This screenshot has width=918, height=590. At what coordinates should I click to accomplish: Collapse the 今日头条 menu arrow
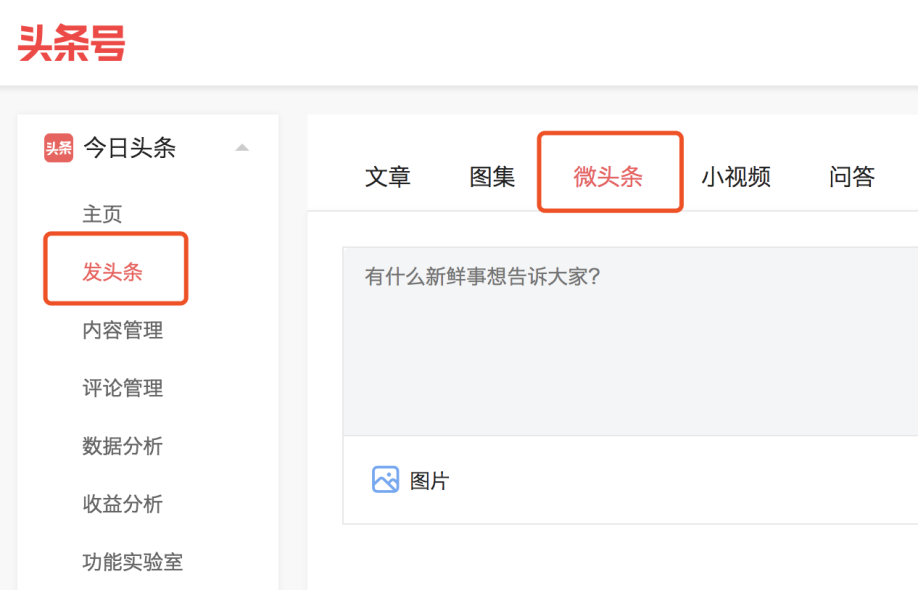(242, 148)
